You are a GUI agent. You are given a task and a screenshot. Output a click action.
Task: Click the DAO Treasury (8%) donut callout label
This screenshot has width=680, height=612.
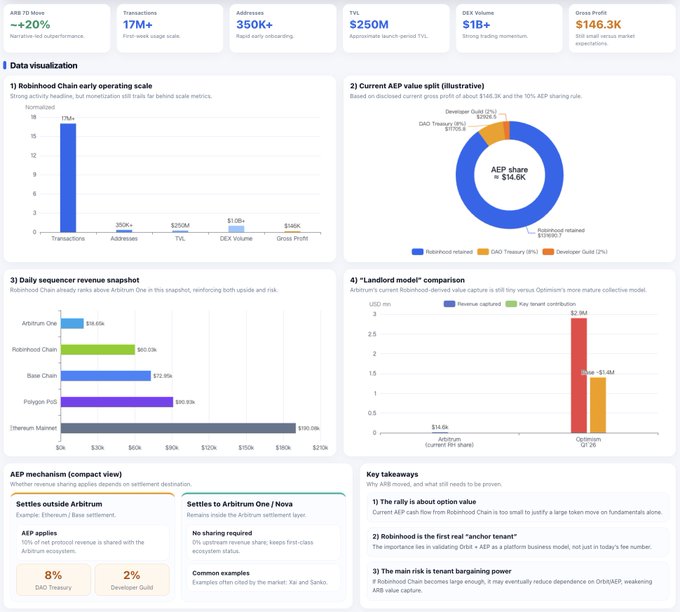point(442,126)
